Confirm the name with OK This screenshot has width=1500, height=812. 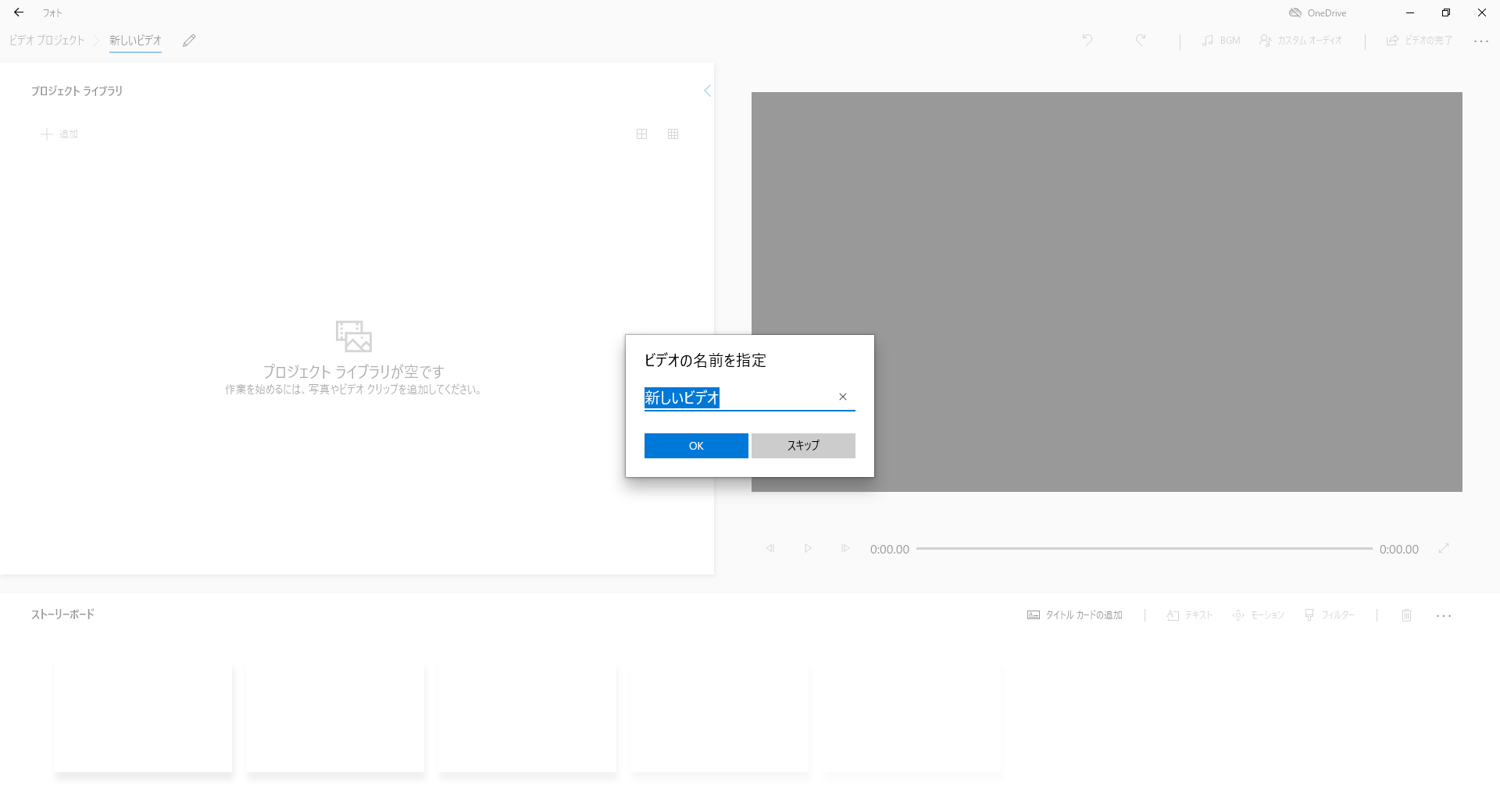click(696, 446)
